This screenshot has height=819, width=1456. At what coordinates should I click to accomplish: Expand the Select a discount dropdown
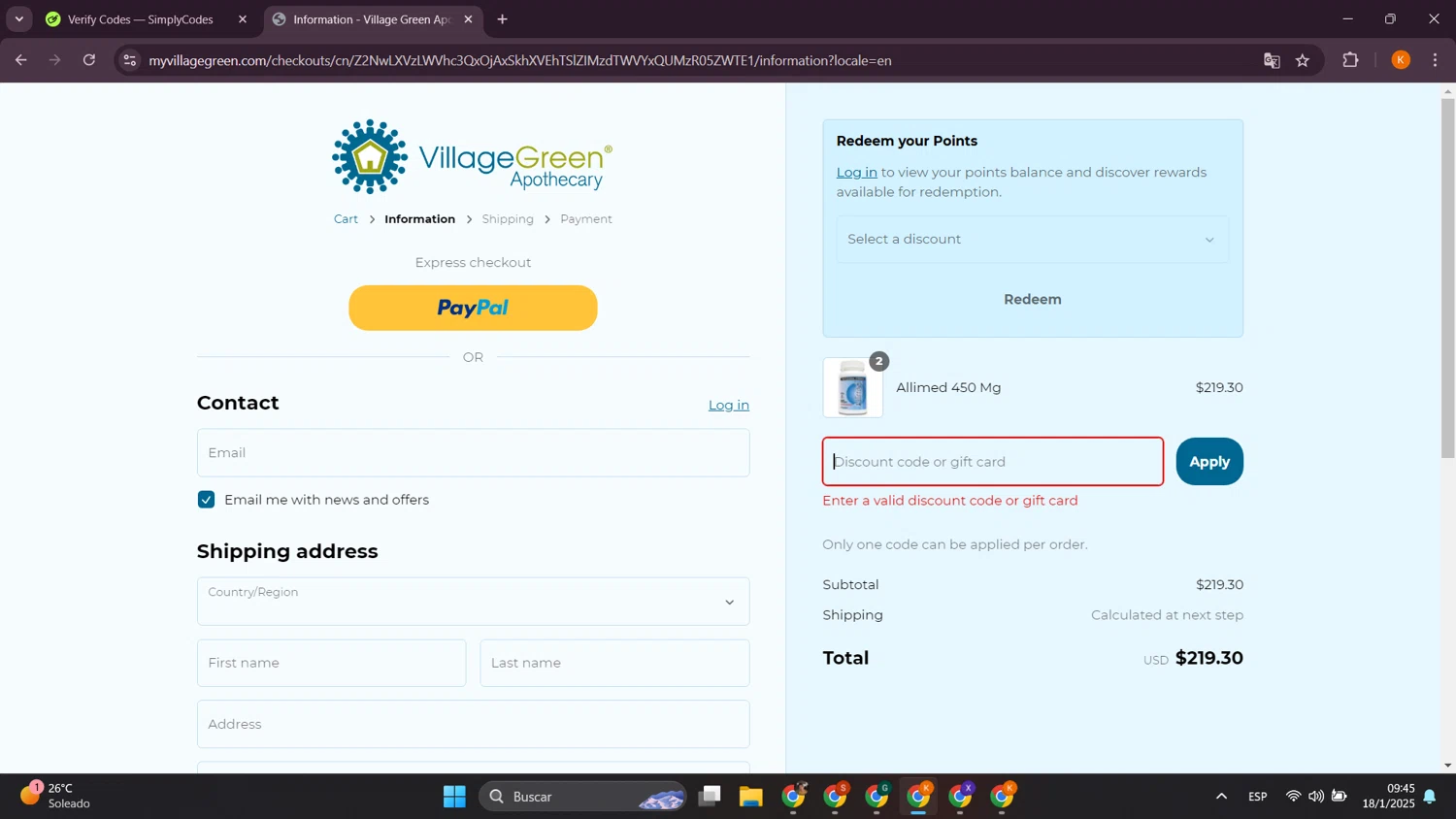(1032, 240)
